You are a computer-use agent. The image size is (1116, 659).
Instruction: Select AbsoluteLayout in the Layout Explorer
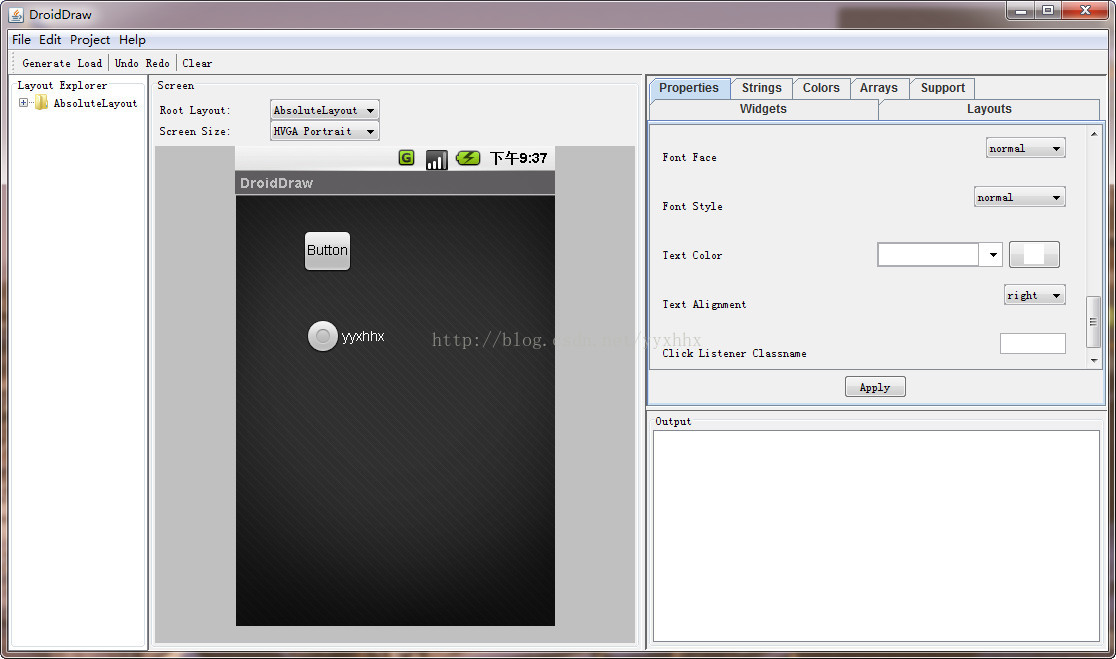click(x=95, y=103)
